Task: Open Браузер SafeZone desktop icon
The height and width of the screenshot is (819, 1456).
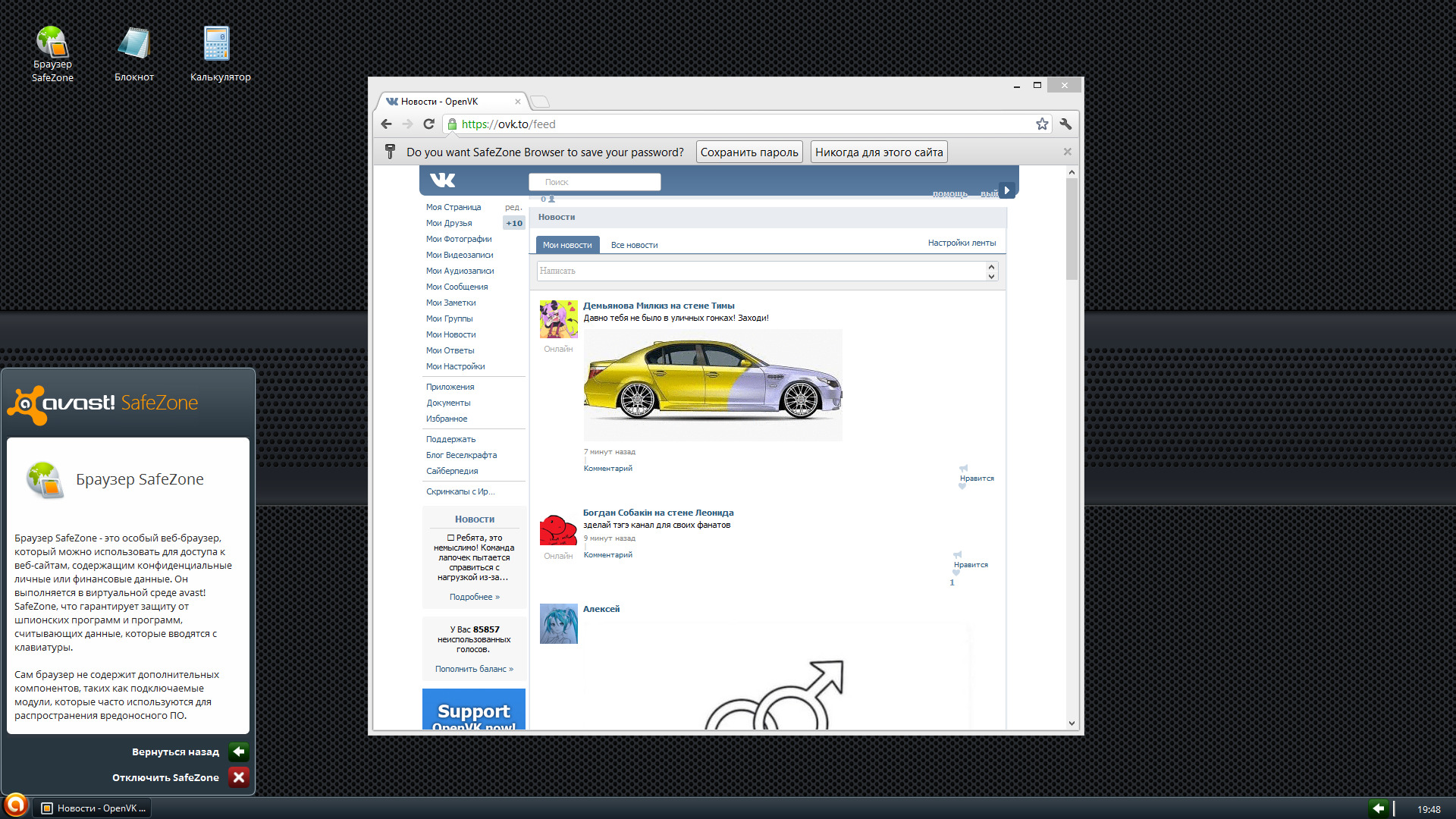Action: point(52,53)
